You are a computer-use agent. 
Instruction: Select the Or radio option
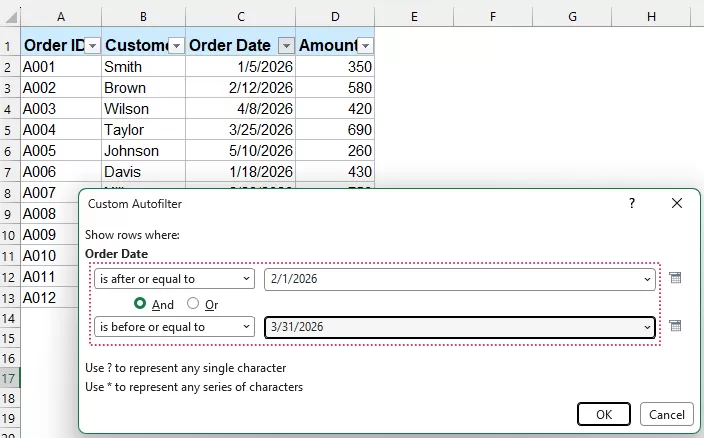tap(193, 303)
